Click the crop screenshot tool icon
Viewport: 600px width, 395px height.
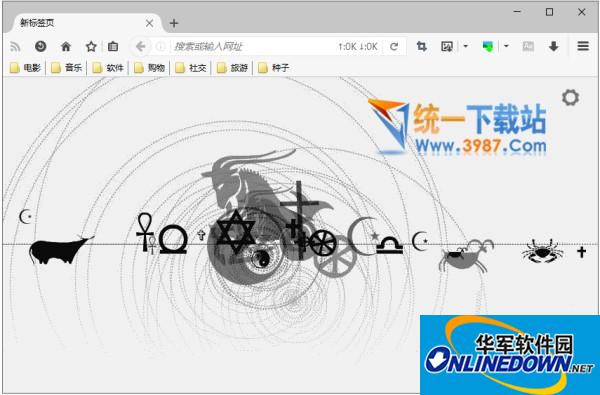click(421, 47)
